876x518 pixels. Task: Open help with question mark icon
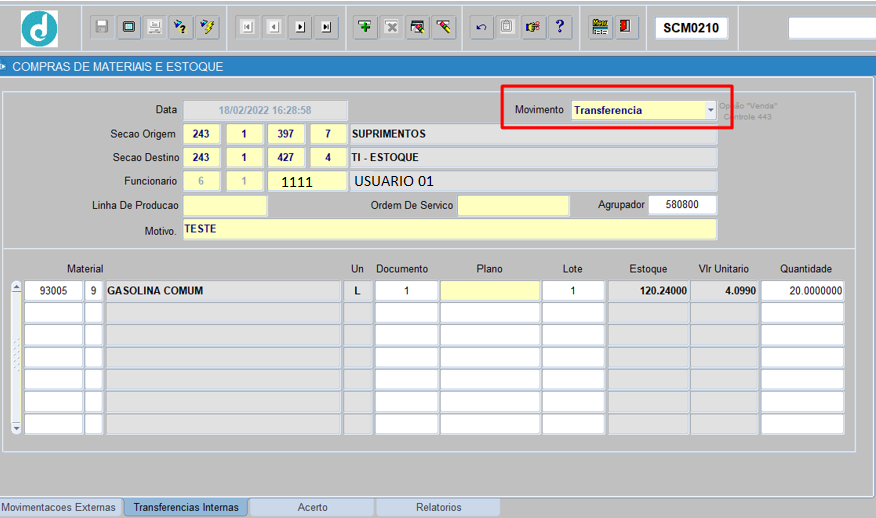tap(560, 27)
